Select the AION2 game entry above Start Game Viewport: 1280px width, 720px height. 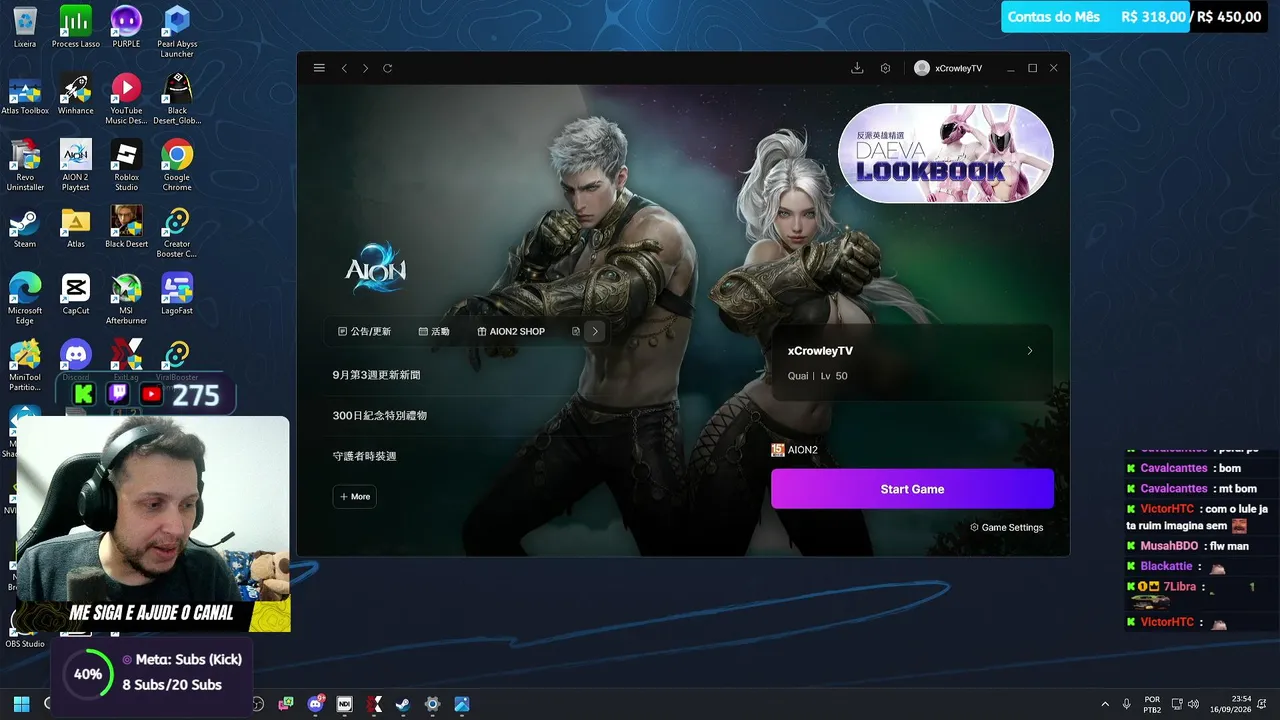[x=795, y=450]
